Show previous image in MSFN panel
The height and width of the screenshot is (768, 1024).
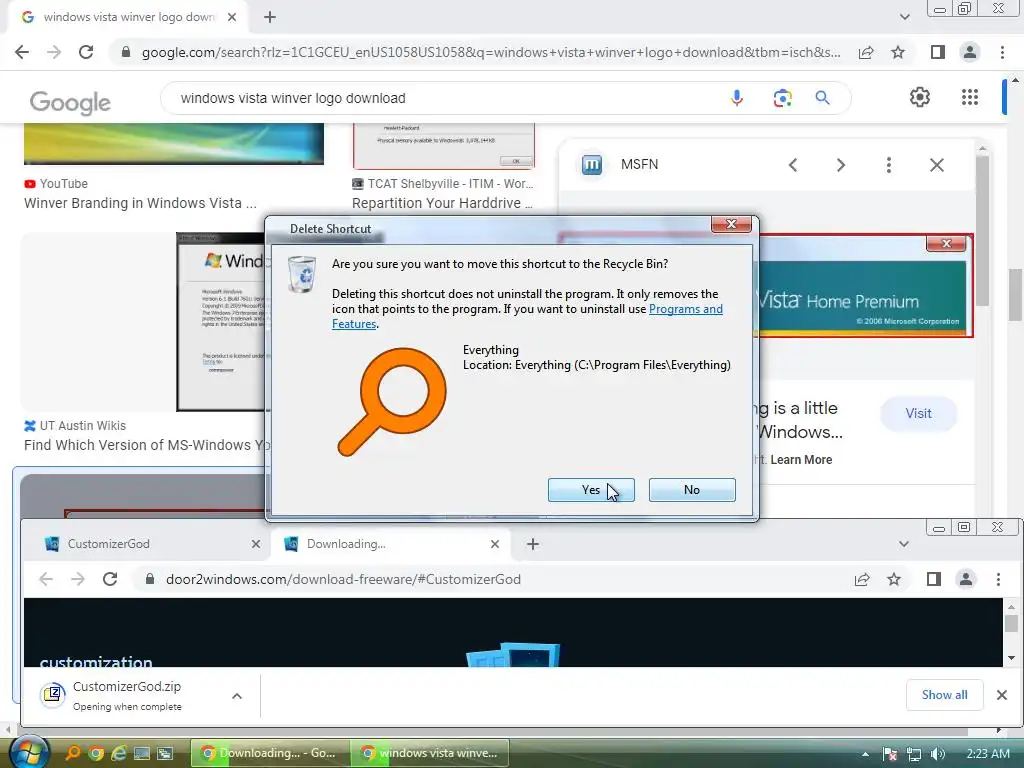pos(793,165)
